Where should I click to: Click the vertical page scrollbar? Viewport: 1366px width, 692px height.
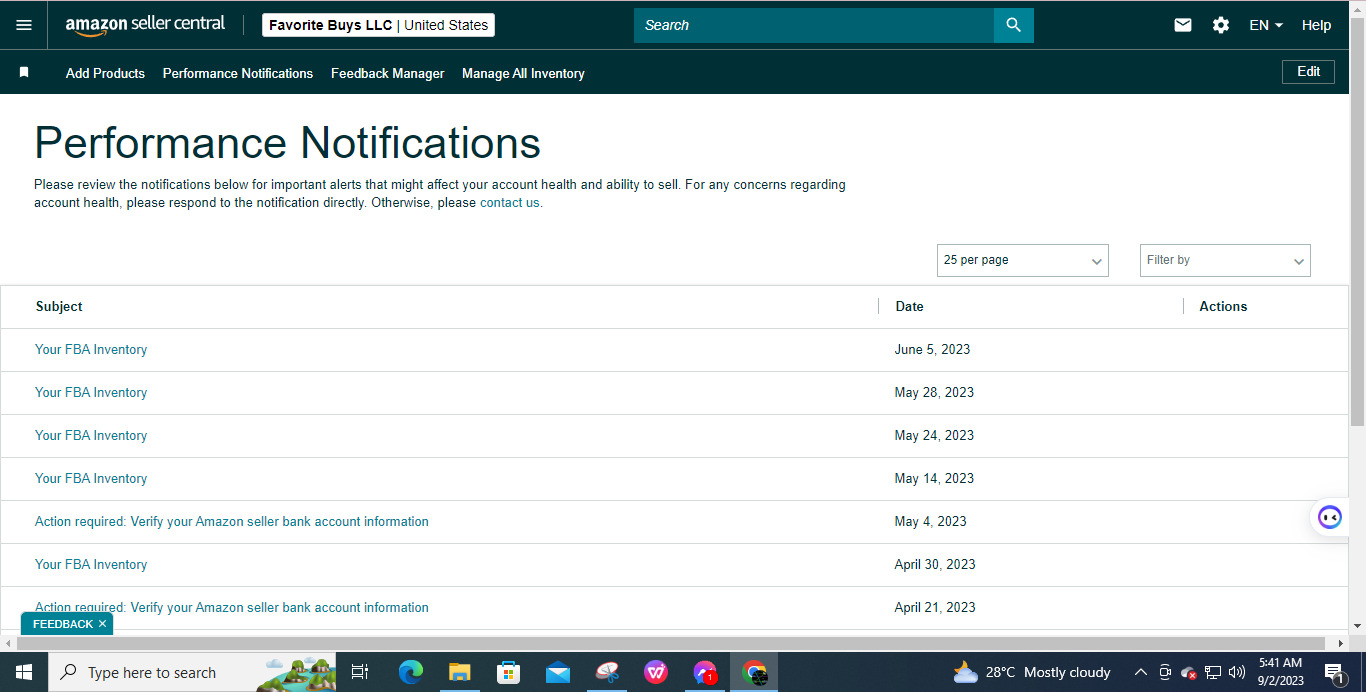coord(1357,220)
